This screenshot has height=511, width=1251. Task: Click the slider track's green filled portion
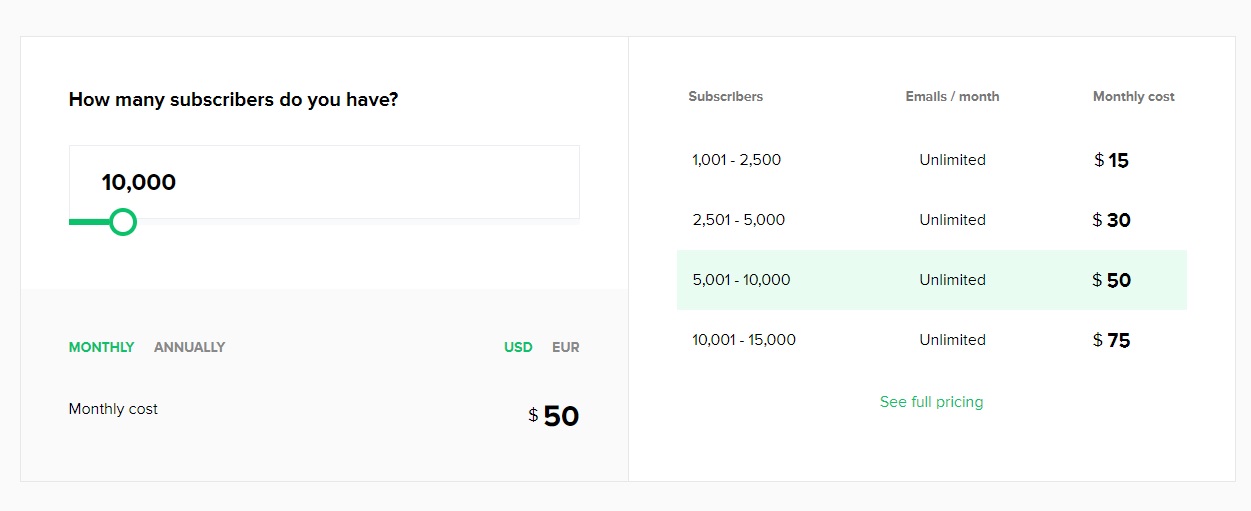click(89, 222)
